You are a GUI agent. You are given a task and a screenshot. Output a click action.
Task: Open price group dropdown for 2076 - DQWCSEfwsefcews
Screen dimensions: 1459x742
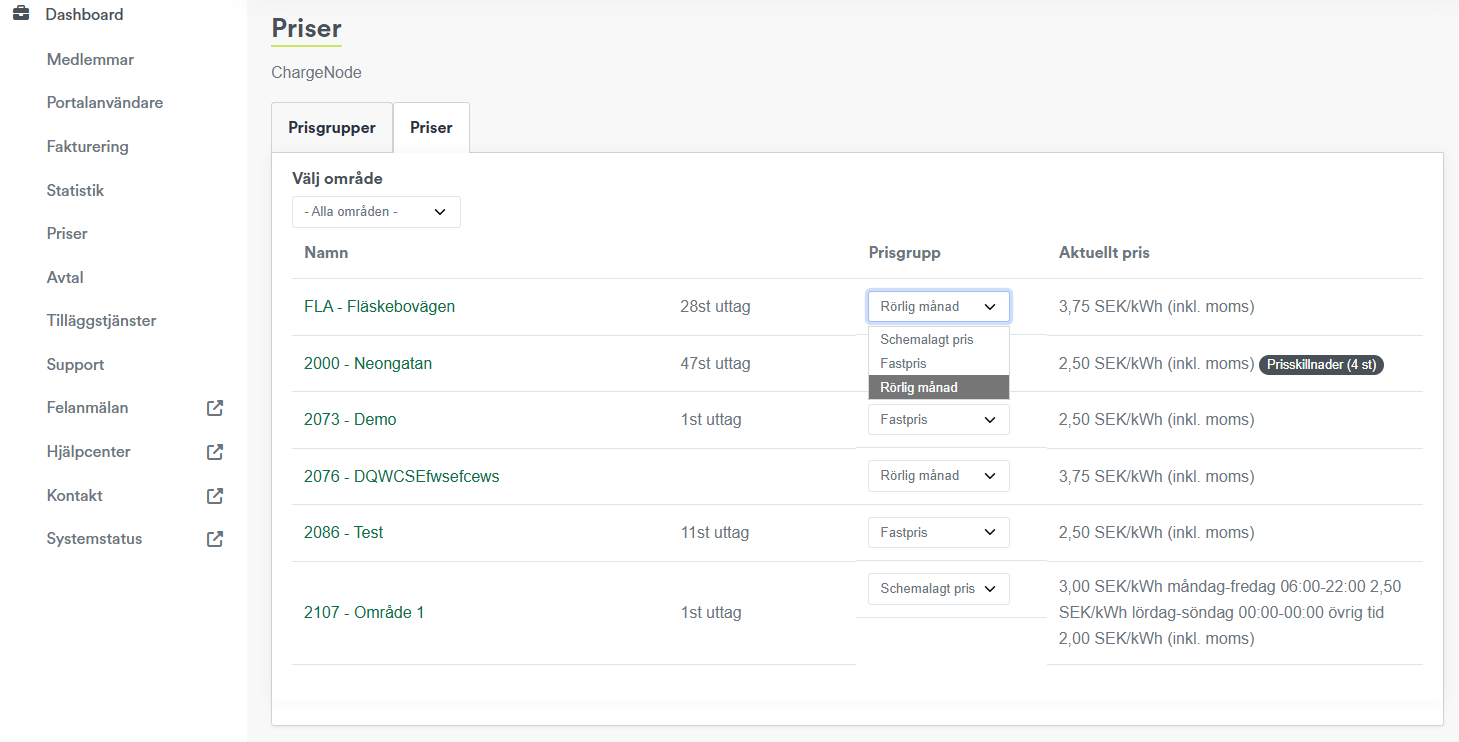938,476
